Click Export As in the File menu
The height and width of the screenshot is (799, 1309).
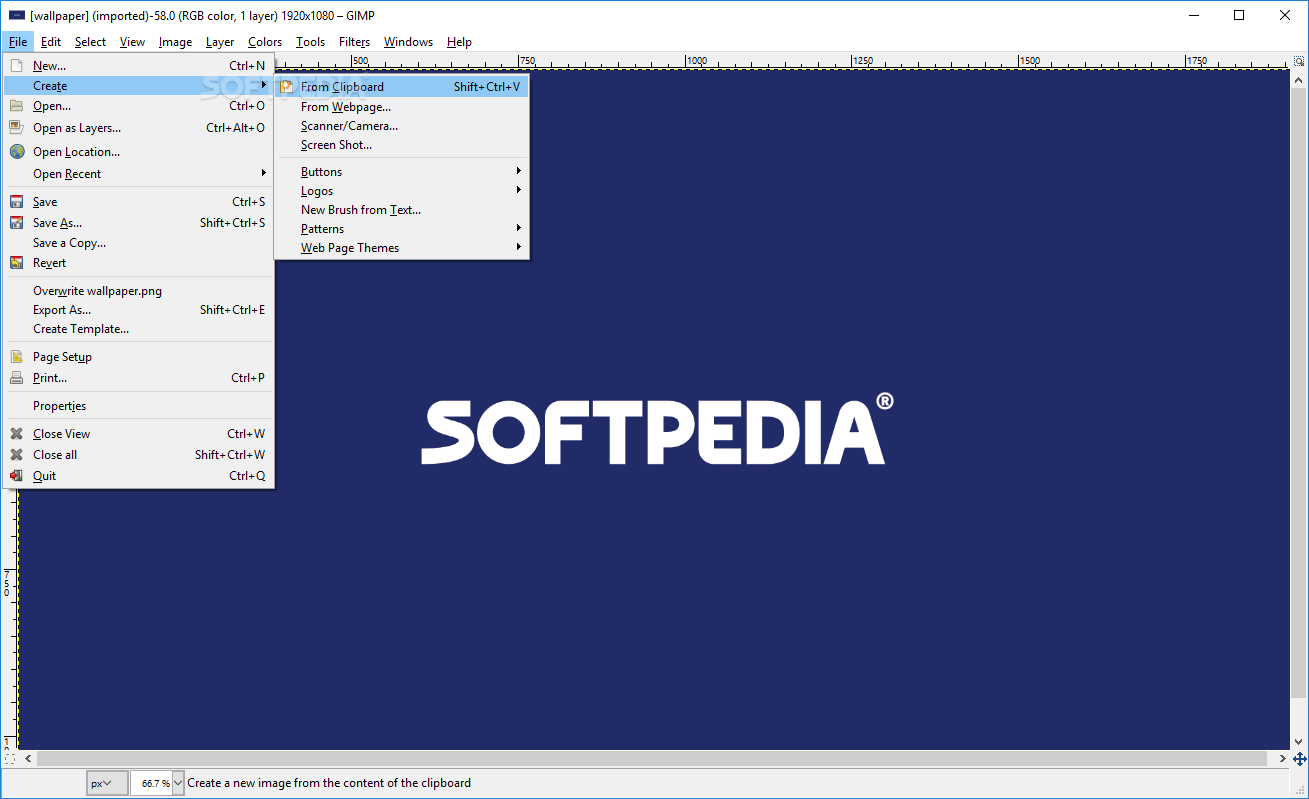[62, 309]
